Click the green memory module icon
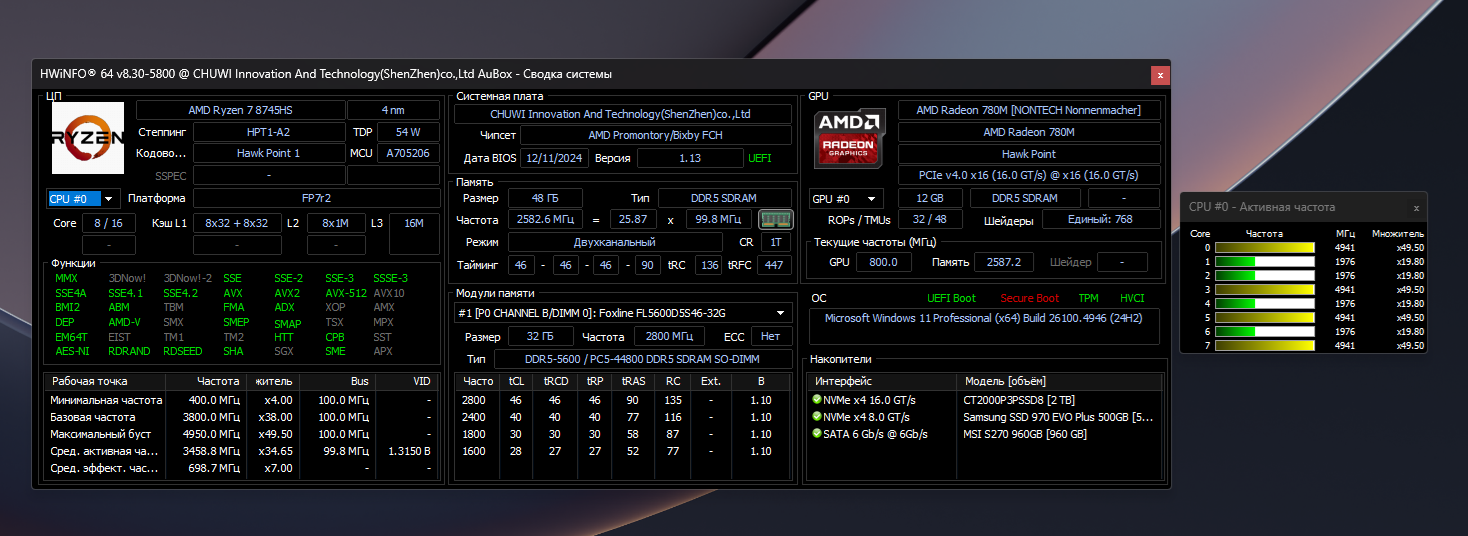This screenshot has height=536, width=1468. [774, 219]
